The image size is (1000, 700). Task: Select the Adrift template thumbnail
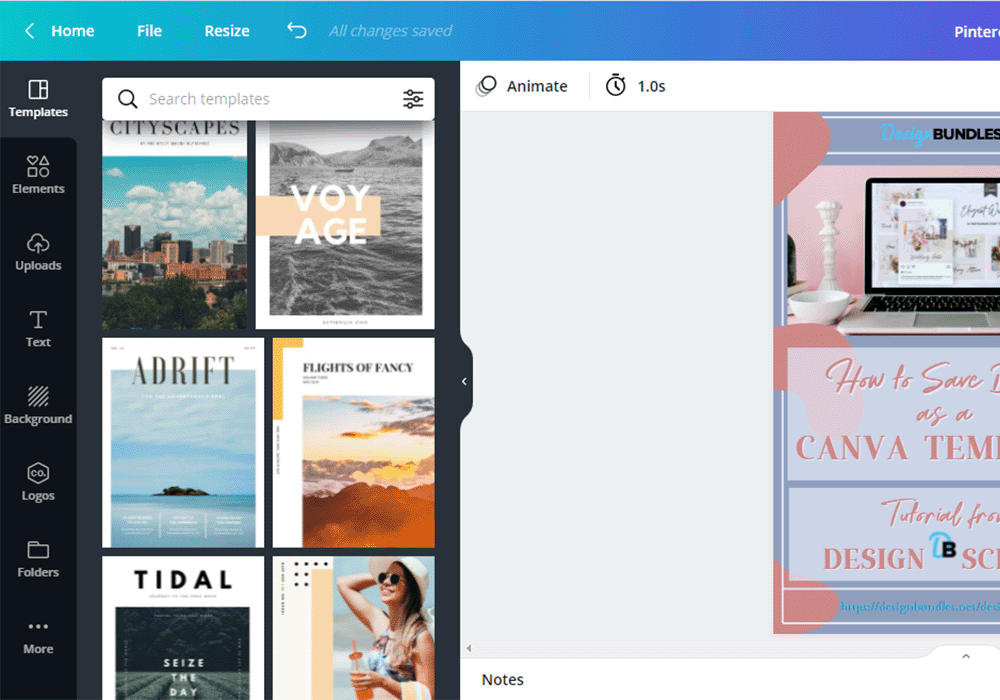[183, 442]
